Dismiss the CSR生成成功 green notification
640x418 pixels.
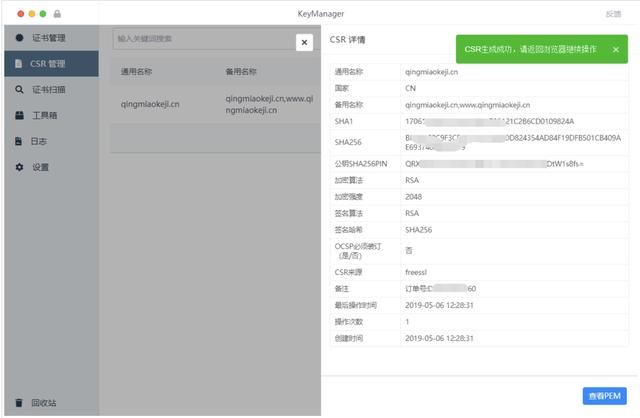coord(615,49)
